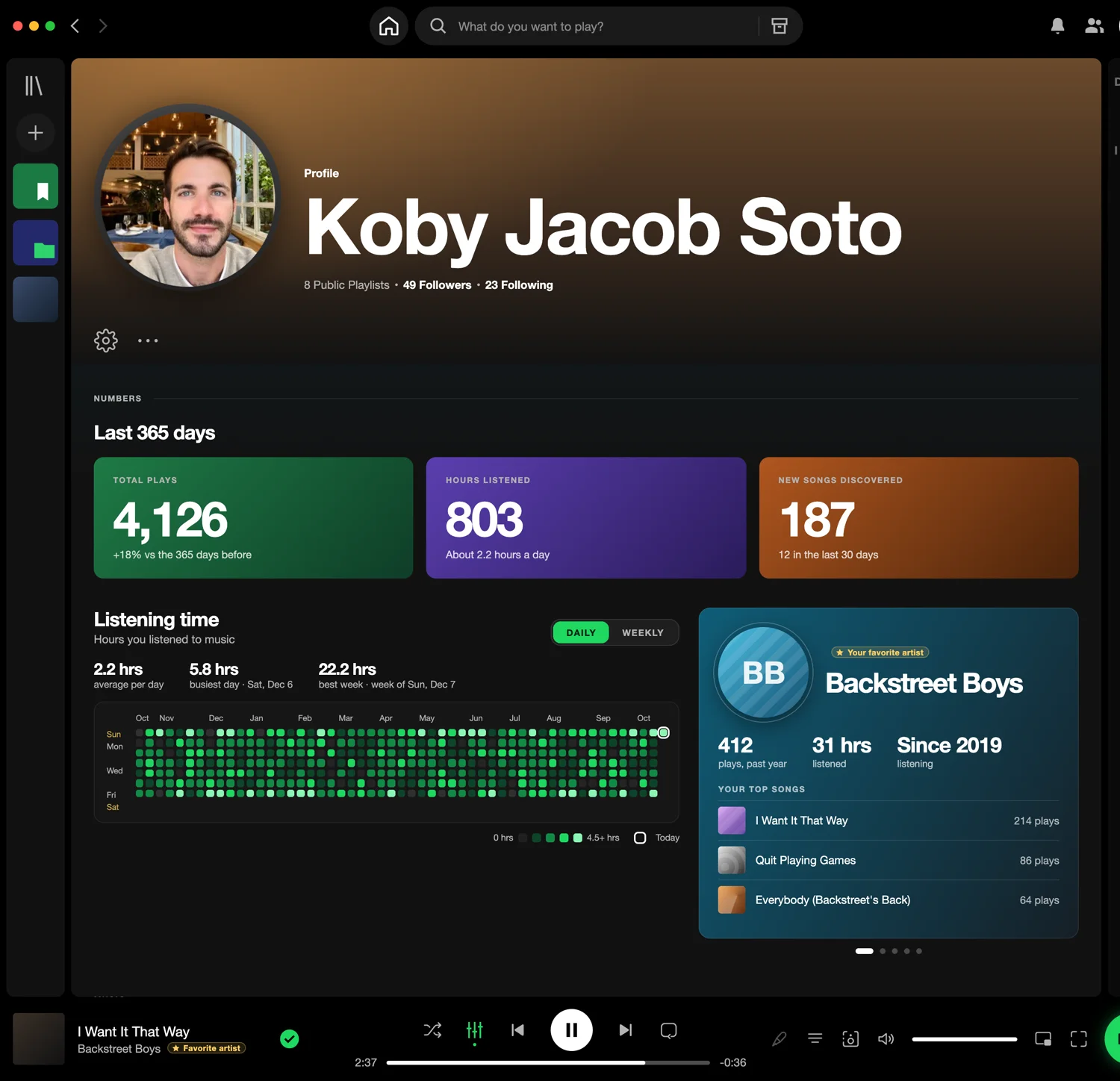Image resolution: width=1120 pixels, height=1081 pixels.
Task: Open Backstreet Boys artist name
Action: [924, 683]
